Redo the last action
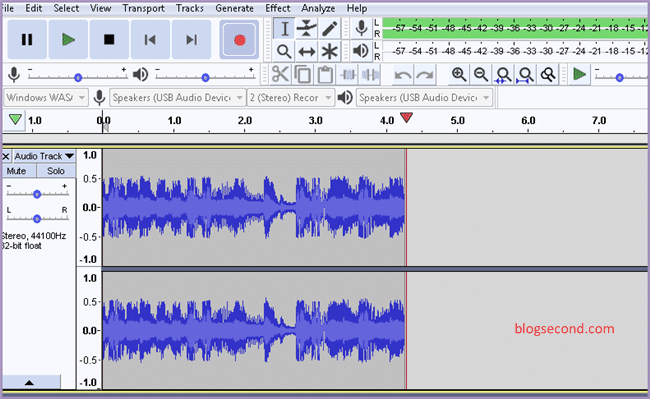Viewport: 650px width, 399px height. point(425,75)
